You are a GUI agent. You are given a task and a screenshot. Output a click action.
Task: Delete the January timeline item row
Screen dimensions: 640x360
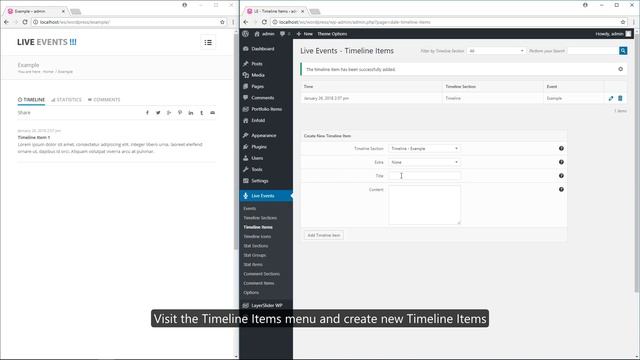(x=620, y=98)
